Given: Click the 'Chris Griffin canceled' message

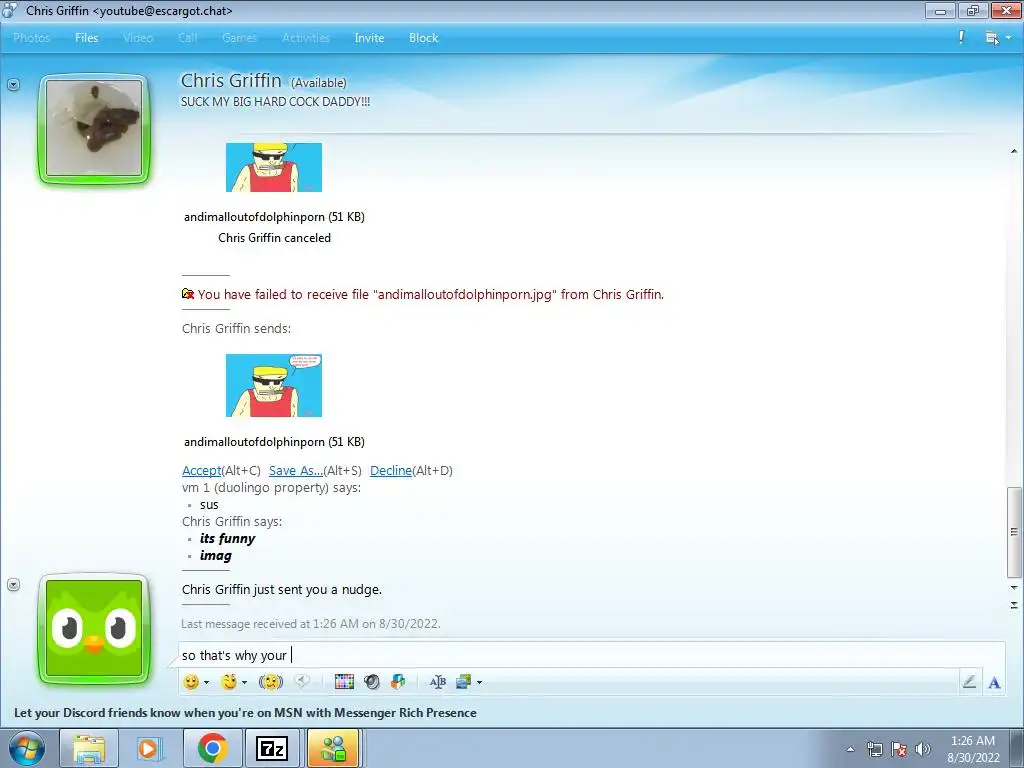Looking at the screenshot, I should tap(274, 238).
